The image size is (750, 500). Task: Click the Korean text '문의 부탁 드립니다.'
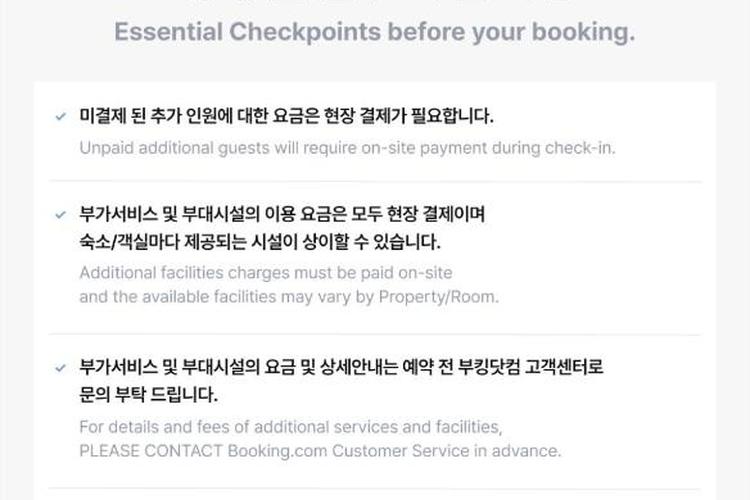click(x=148, y=395)
